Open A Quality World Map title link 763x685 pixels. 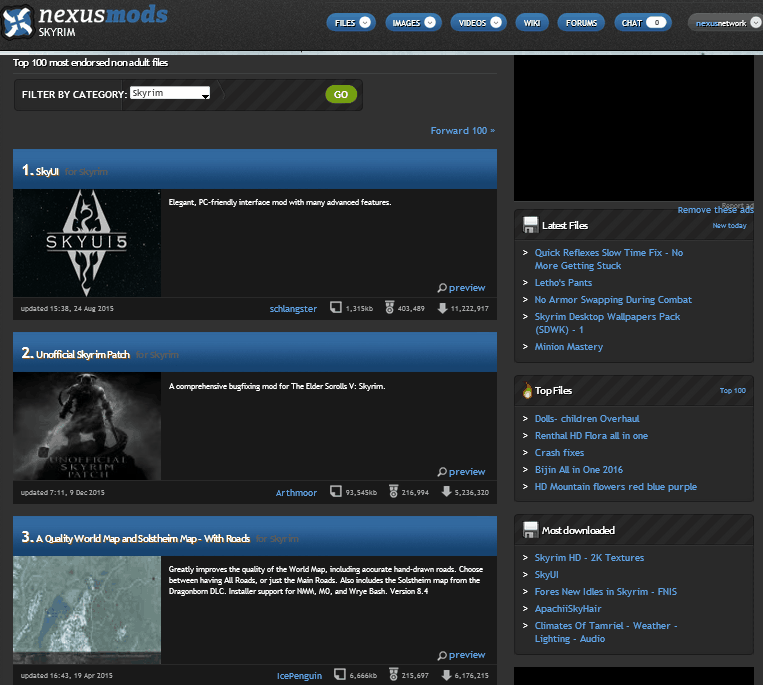point(143,539)
